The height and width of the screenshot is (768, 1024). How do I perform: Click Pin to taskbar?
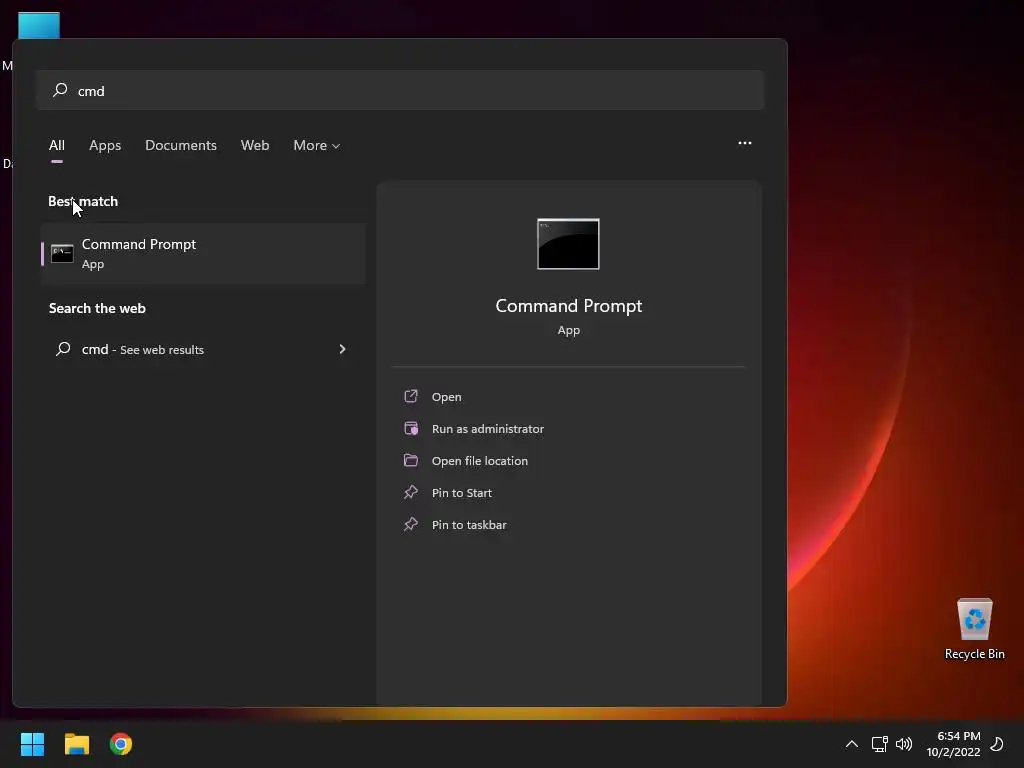pos(469,525)
